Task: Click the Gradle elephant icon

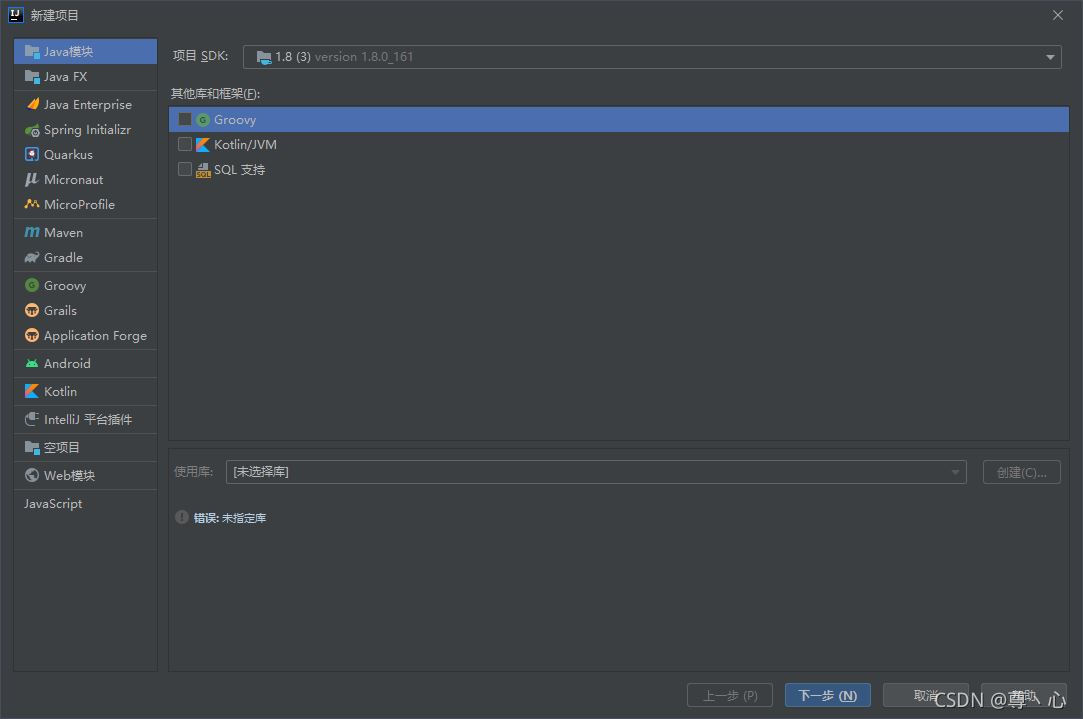Action: tap(32, 258)
